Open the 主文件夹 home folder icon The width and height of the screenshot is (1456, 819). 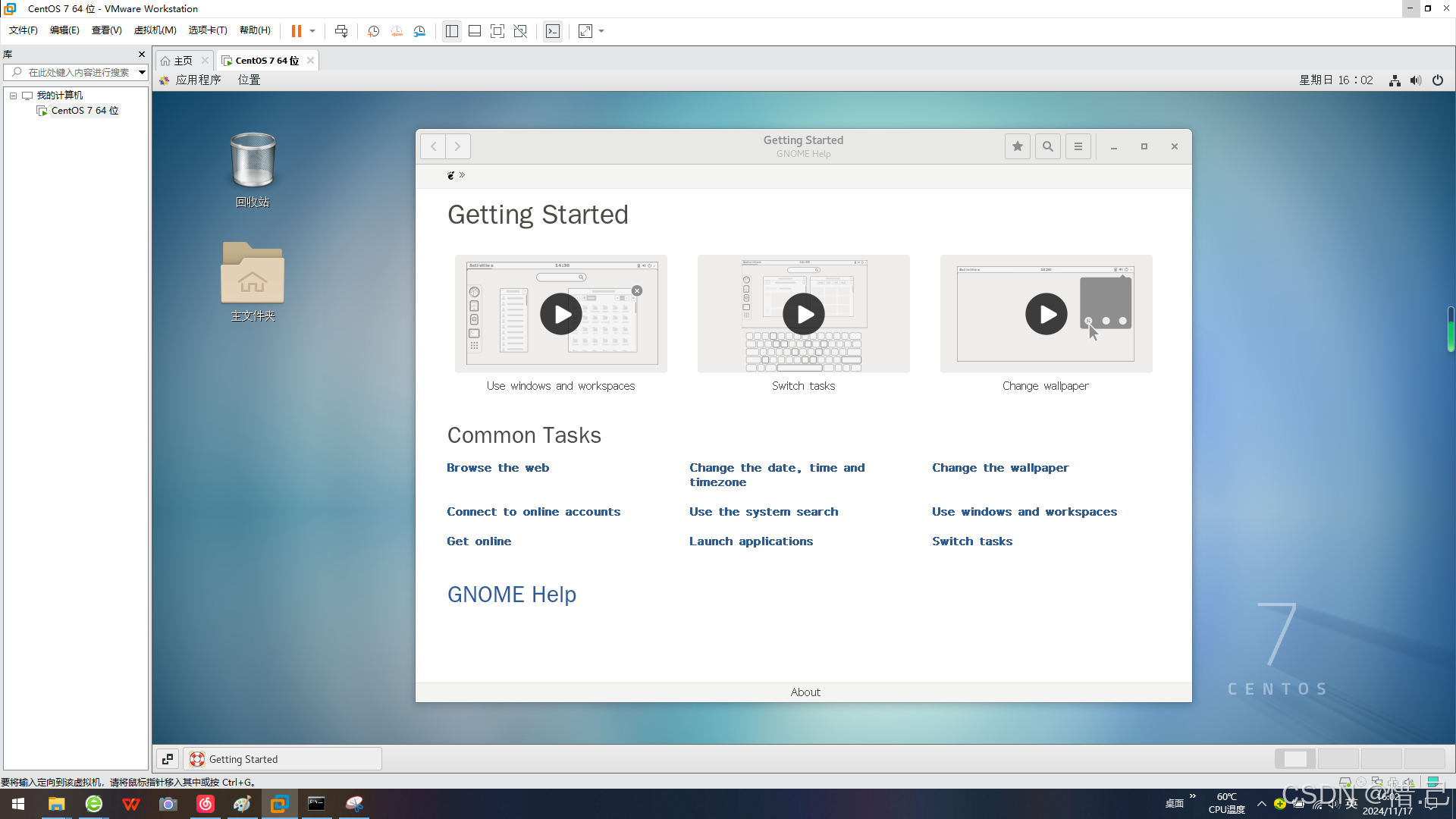click(253, 282)
